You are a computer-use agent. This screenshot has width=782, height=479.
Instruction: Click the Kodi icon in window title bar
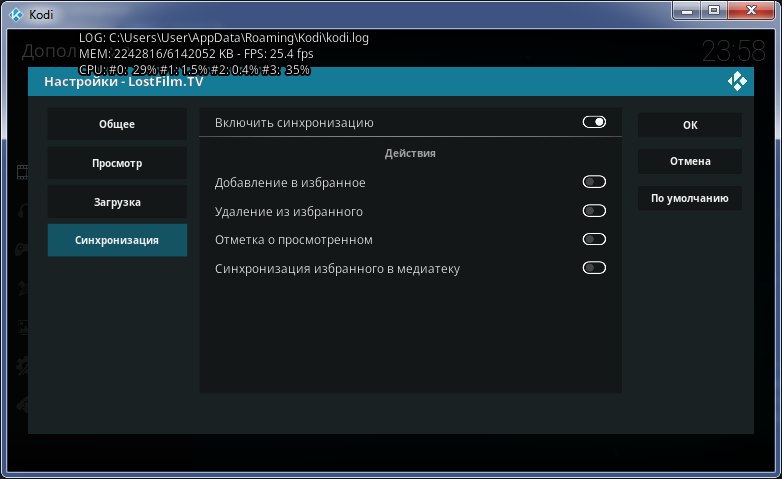[x=16, y=14]
